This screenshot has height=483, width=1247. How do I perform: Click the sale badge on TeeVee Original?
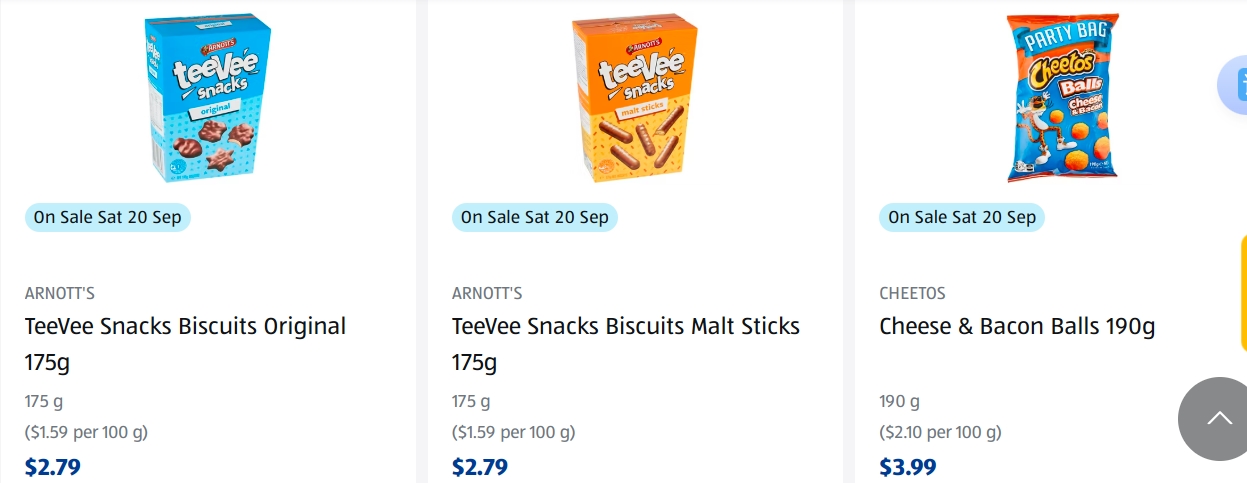[108, 217]
